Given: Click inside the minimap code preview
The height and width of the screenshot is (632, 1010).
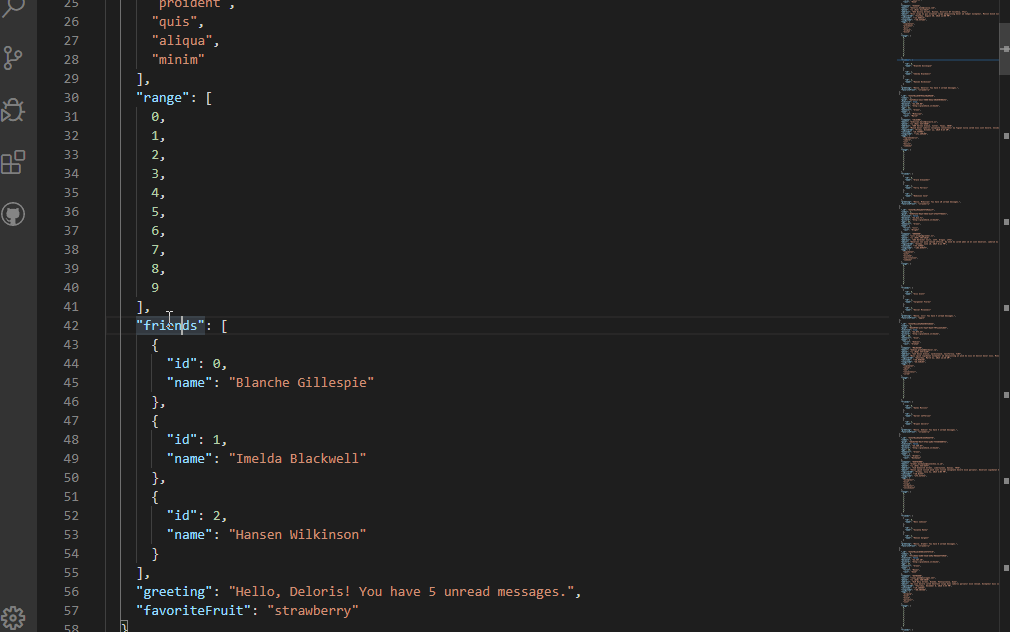Looking at the screenshot, I should click(x=940, y=300).
